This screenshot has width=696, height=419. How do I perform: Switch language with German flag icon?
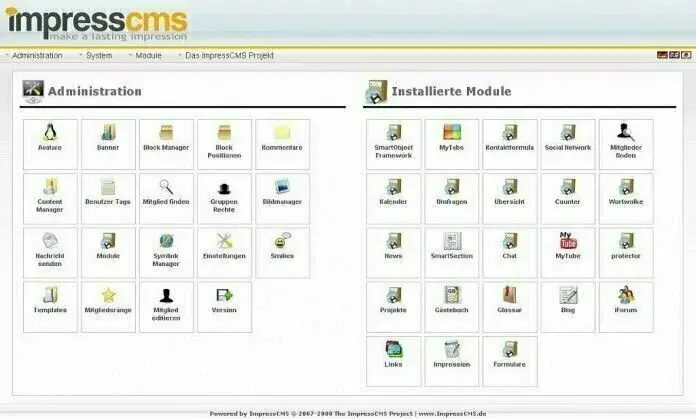point(662,55)
